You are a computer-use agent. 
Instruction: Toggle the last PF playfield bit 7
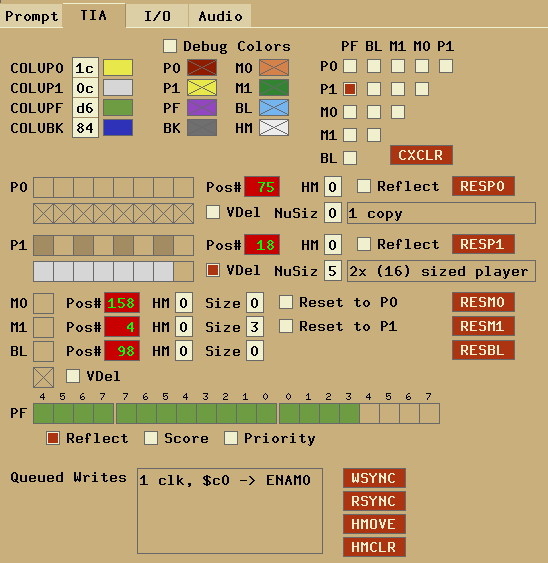(429, 413)
